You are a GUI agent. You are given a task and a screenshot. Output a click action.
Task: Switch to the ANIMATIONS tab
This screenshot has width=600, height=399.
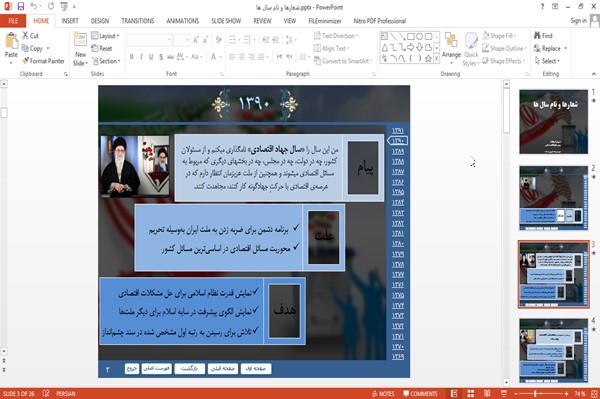point(183,21)
